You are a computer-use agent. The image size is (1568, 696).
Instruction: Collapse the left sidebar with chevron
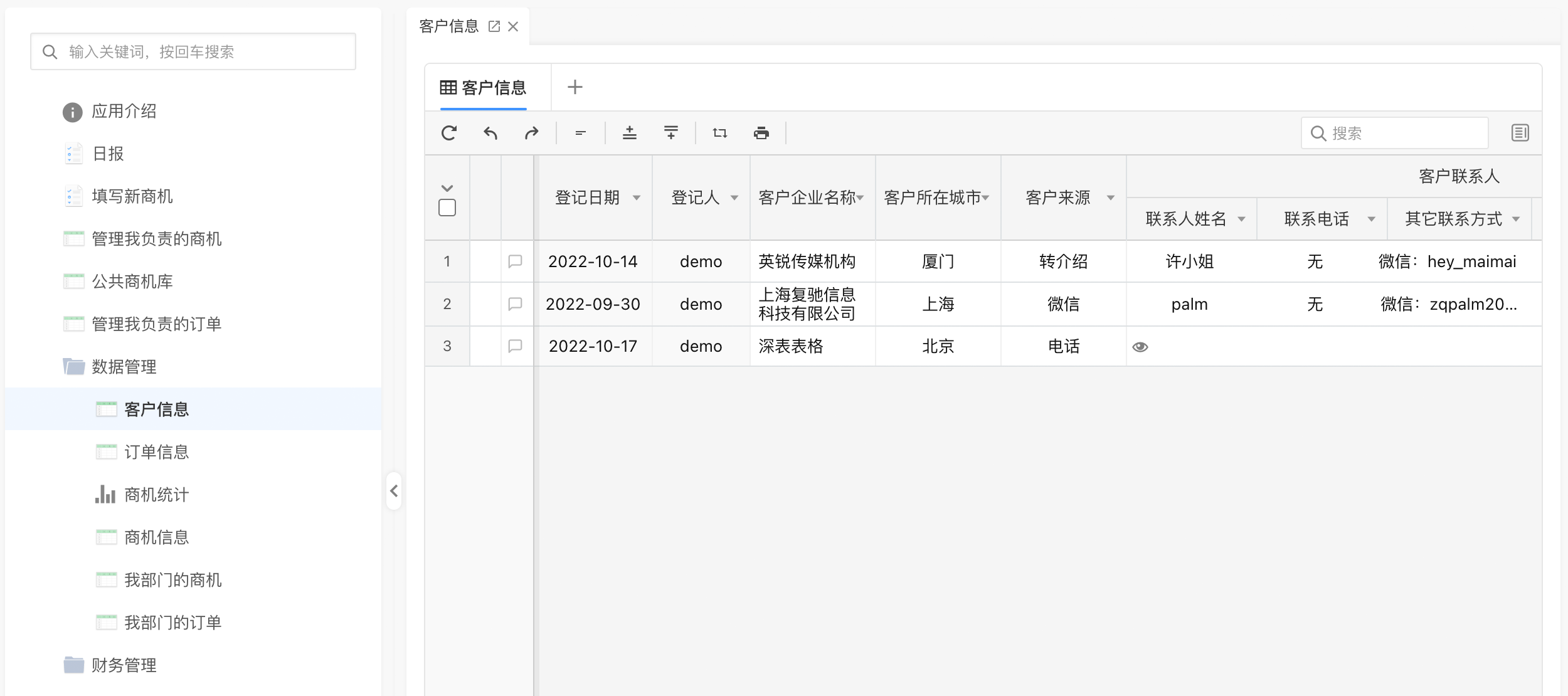394,491
